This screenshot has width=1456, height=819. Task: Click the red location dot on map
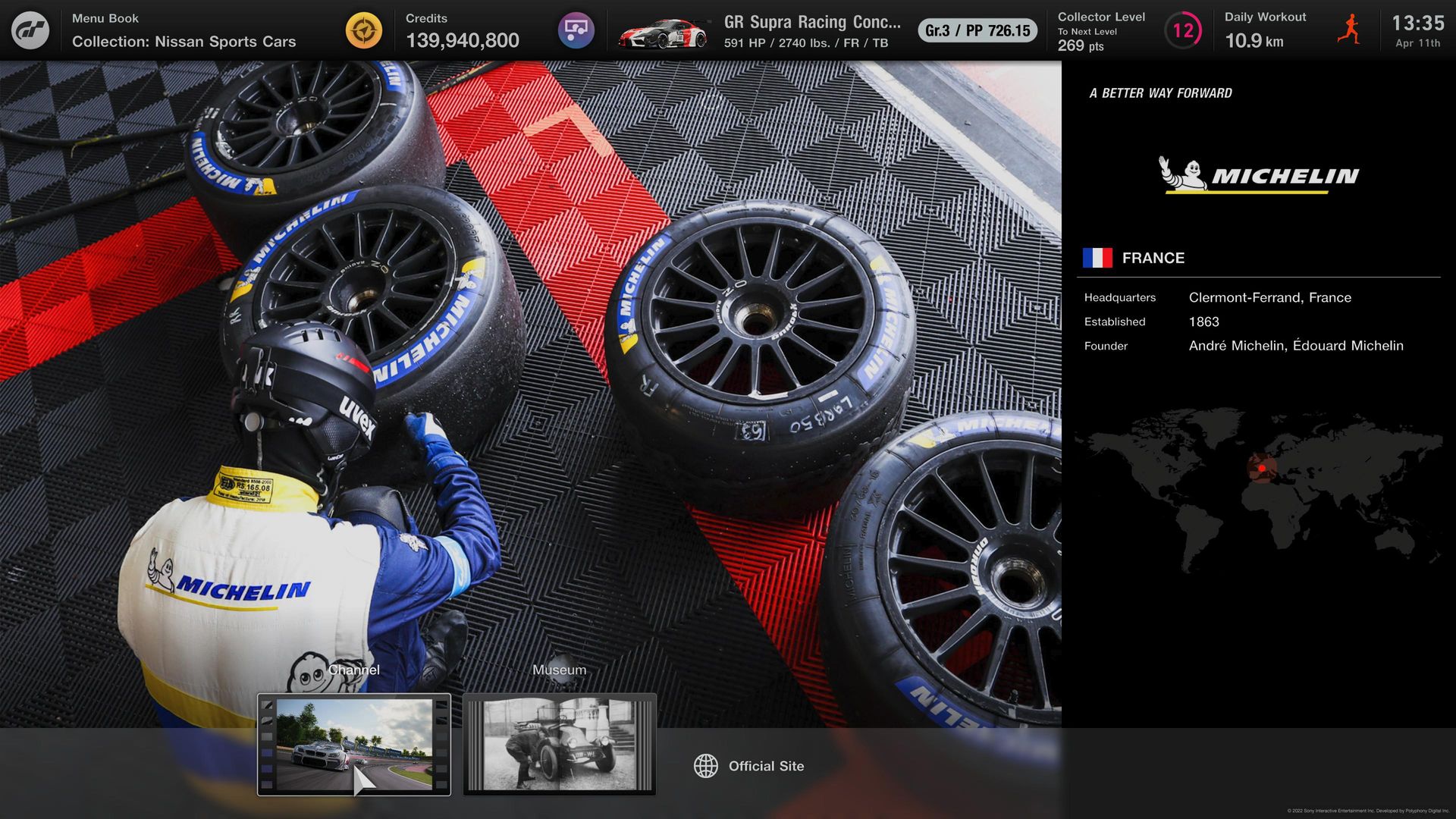coord(1261,468)
